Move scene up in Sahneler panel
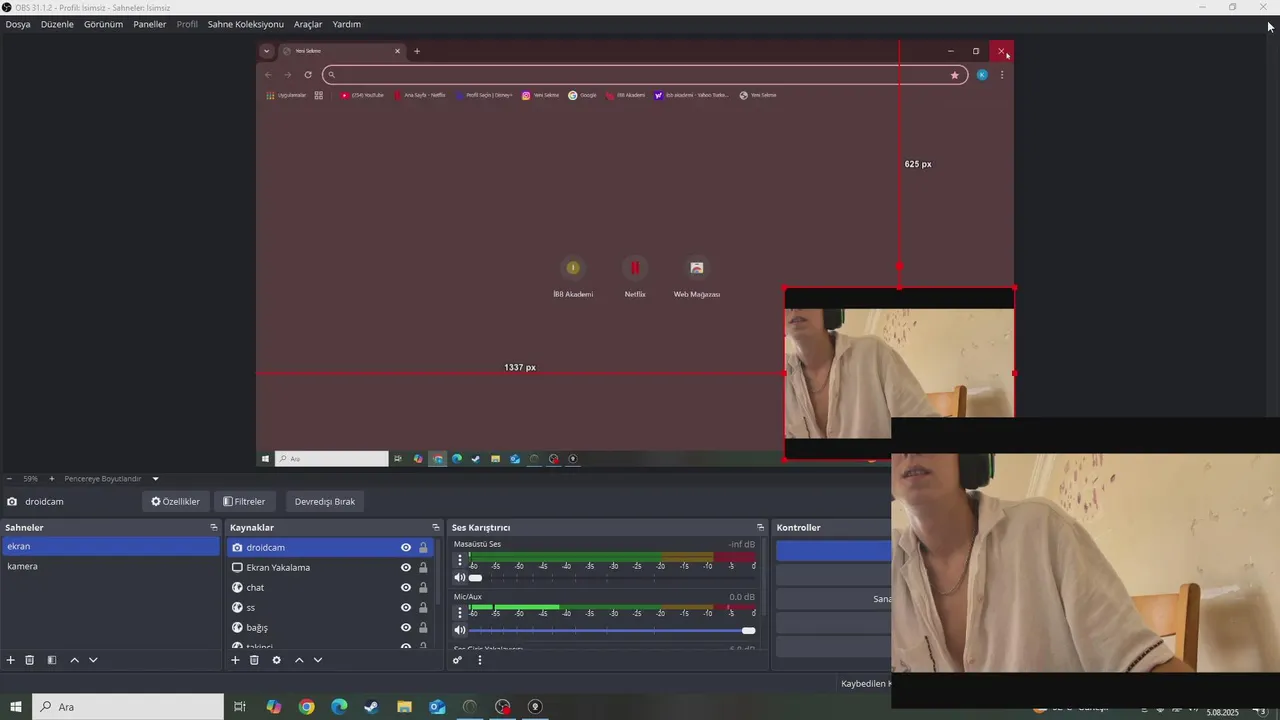Image resolution: width=1280 pixels, height=720 pixels. click(74, 660)
